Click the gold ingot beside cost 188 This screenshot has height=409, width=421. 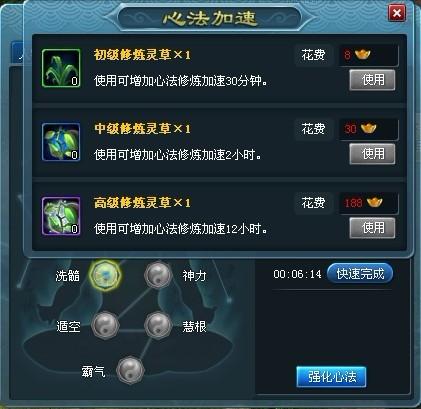[x=374, y=202]
